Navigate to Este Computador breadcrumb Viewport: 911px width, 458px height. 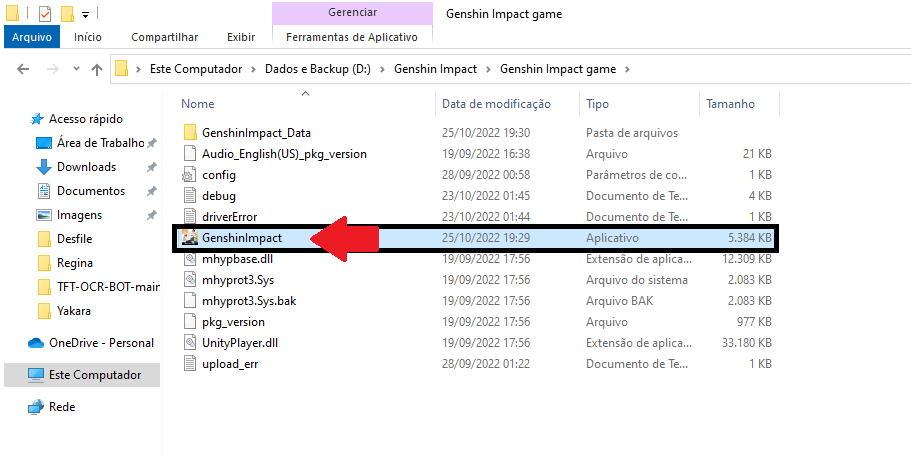[196, 69]
